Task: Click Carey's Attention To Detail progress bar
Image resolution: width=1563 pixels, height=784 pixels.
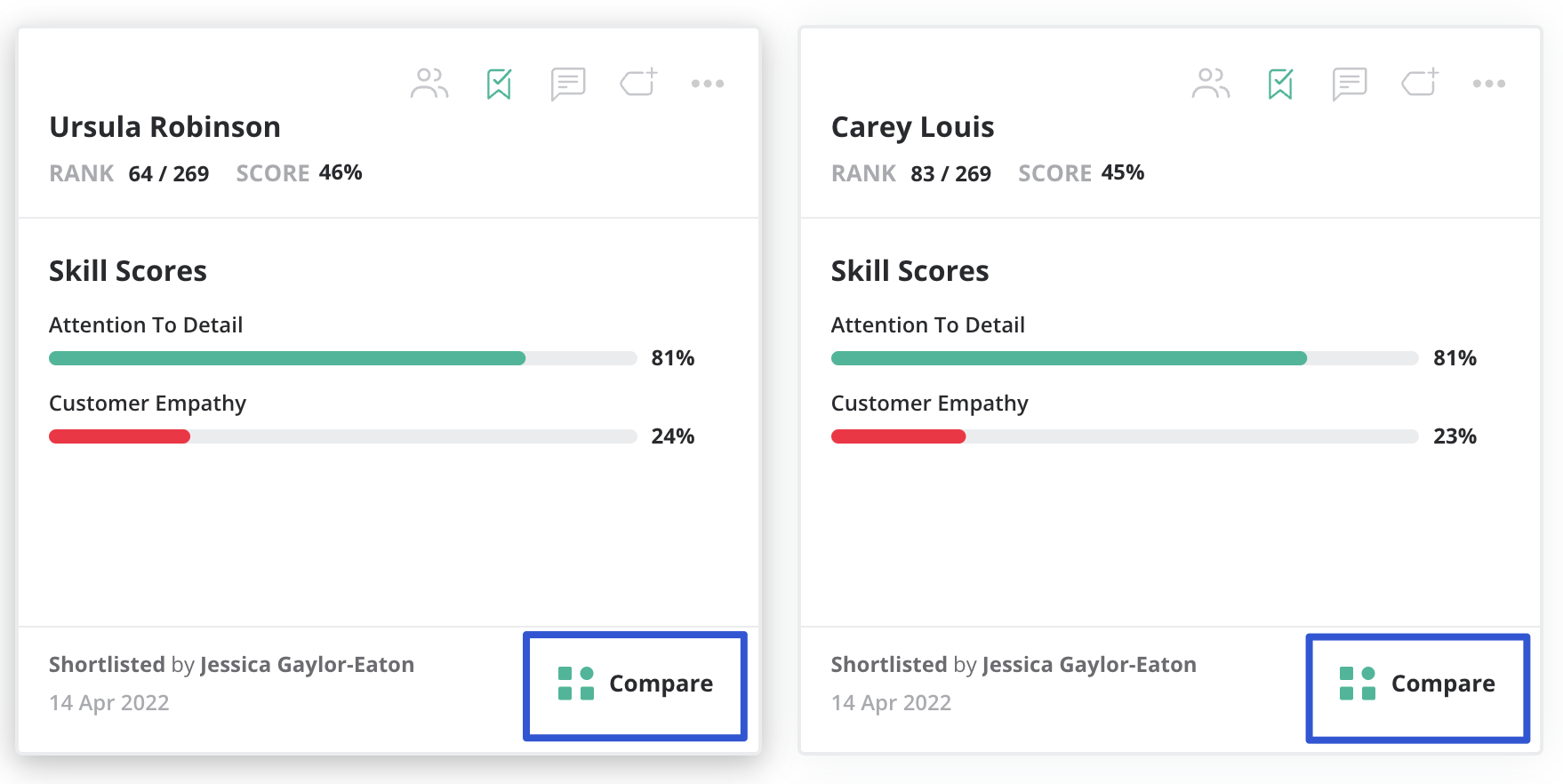Action: tap(1124, 358)
